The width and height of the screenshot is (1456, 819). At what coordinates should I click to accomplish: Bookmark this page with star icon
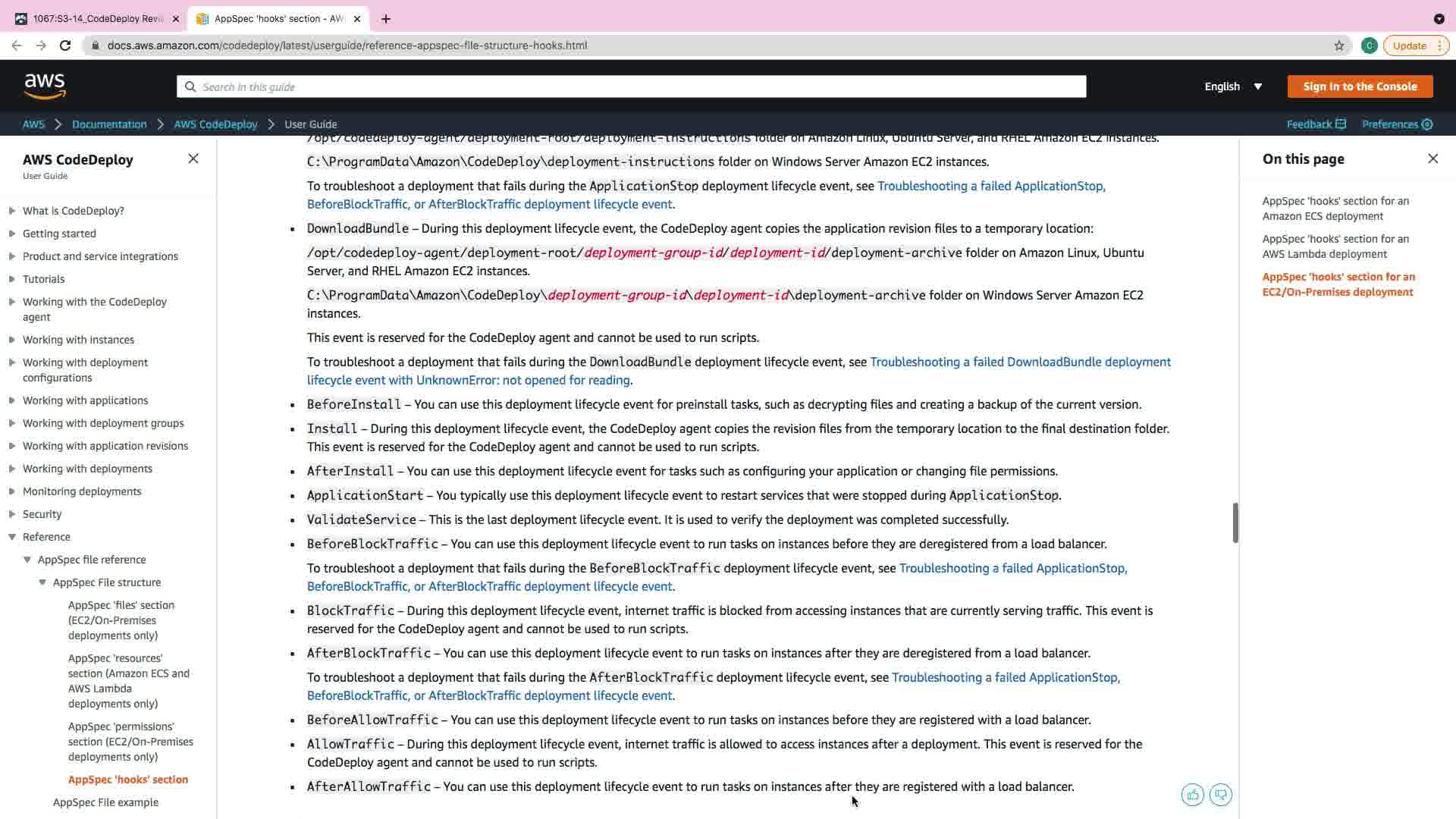1339,45
